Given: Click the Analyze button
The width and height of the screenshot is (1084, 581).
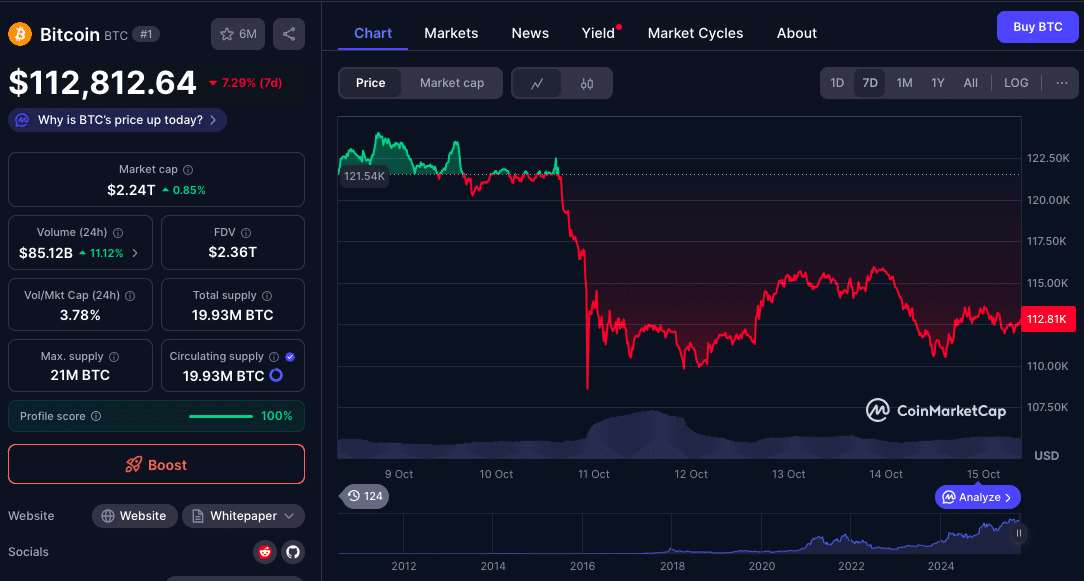Looking at the screenshot, I should click(x=978, y=497).
